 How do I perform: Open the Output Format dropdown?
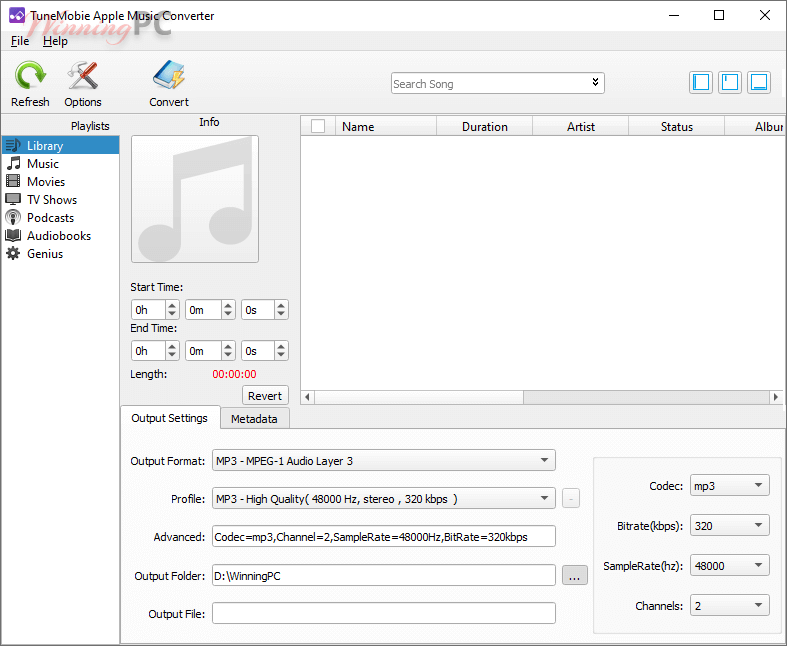pyautogui.click(x=383, y=460)
